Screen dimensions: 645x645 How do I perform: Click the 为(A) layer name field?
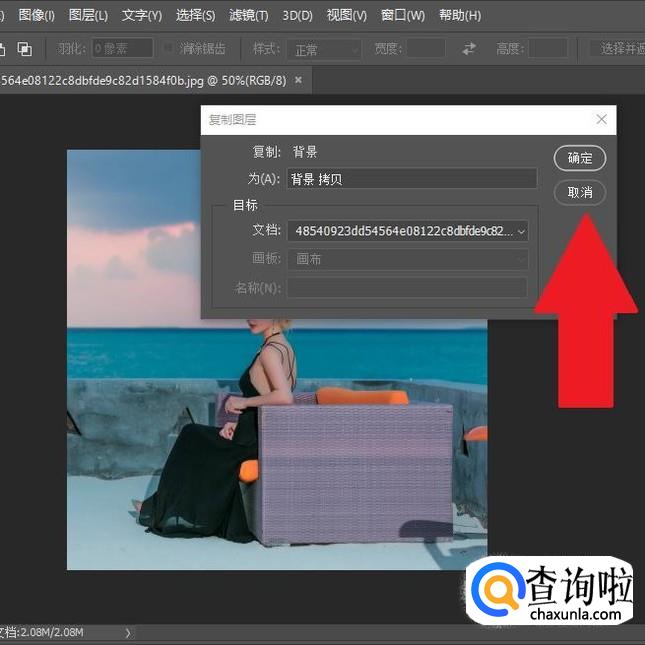click(x=411, y=179)
